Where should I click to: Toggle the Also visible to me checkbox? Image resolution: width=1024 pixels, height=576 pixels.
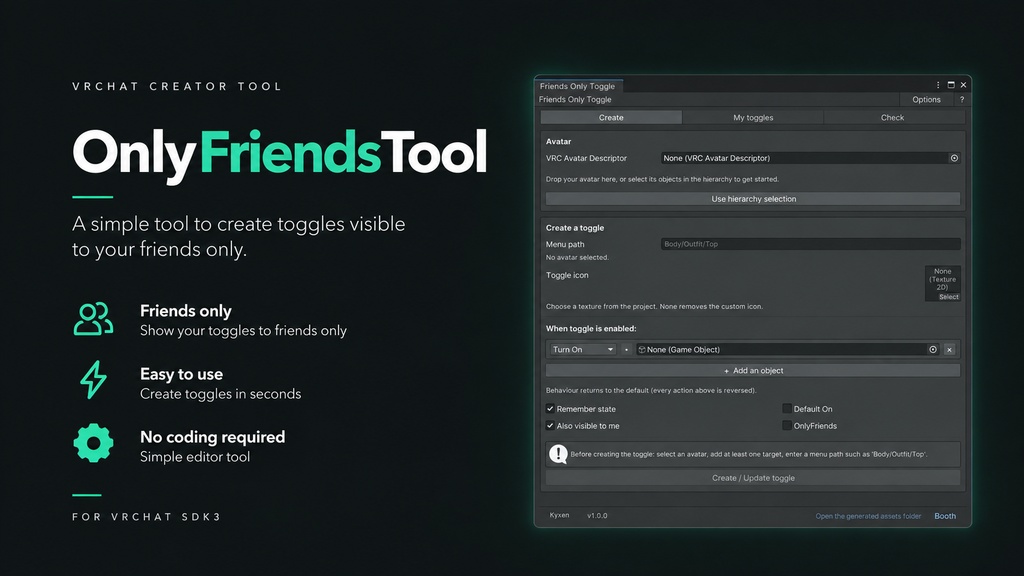point(550,426)
